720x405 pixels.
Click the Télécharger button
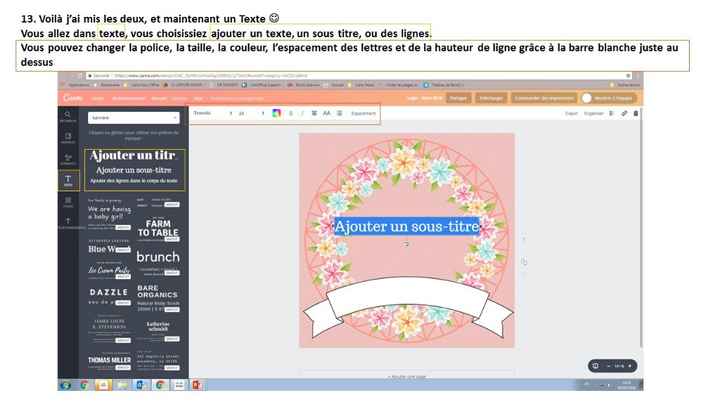(490, 98)
